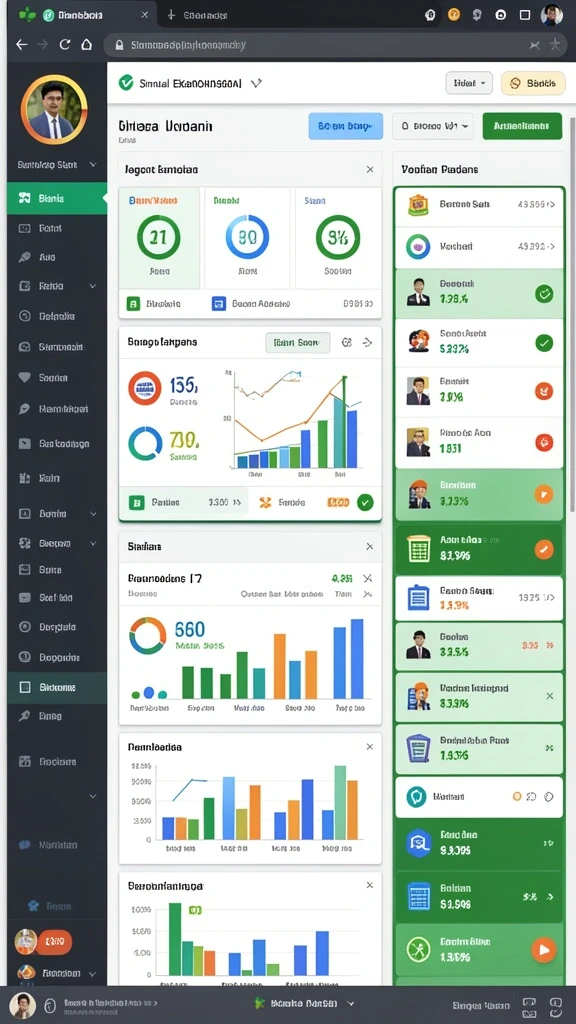Select the dark-teal highlighted sidebar item near bottom

pos(57,687)
